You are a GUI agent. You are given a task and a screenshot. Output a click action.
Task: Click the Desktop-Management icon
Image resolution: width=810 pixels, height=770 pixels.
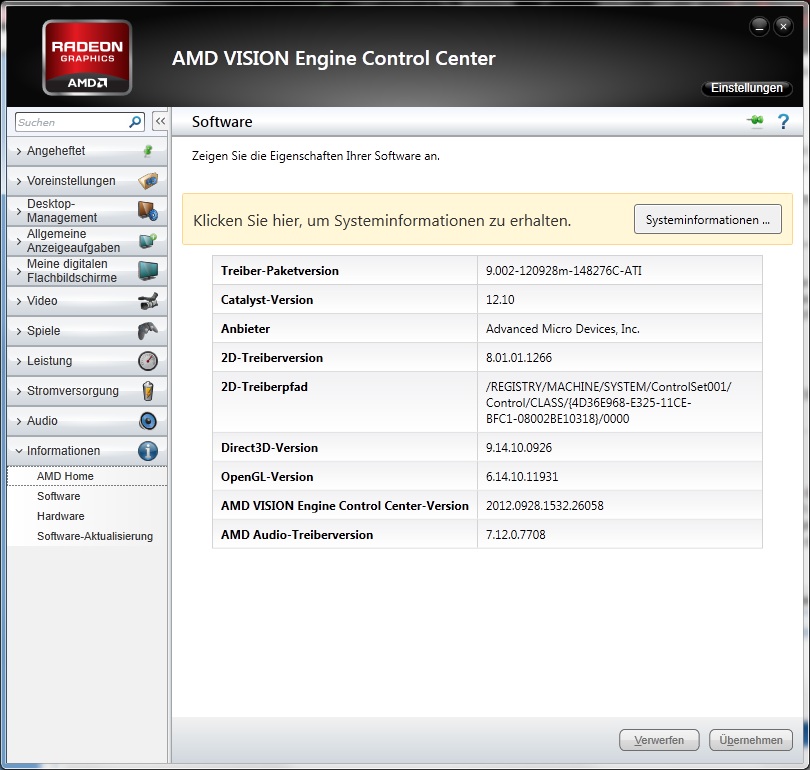tap(148, 211)
